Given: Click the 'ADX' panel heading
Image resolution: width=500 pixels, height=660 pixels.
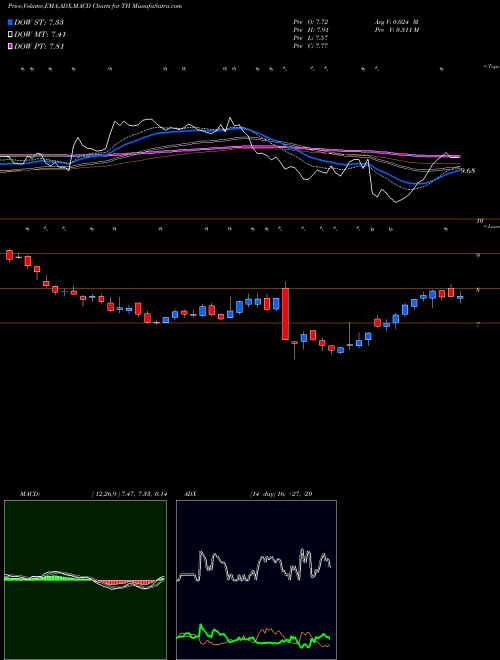Looking at the screenshot, I should click(191, 494).
